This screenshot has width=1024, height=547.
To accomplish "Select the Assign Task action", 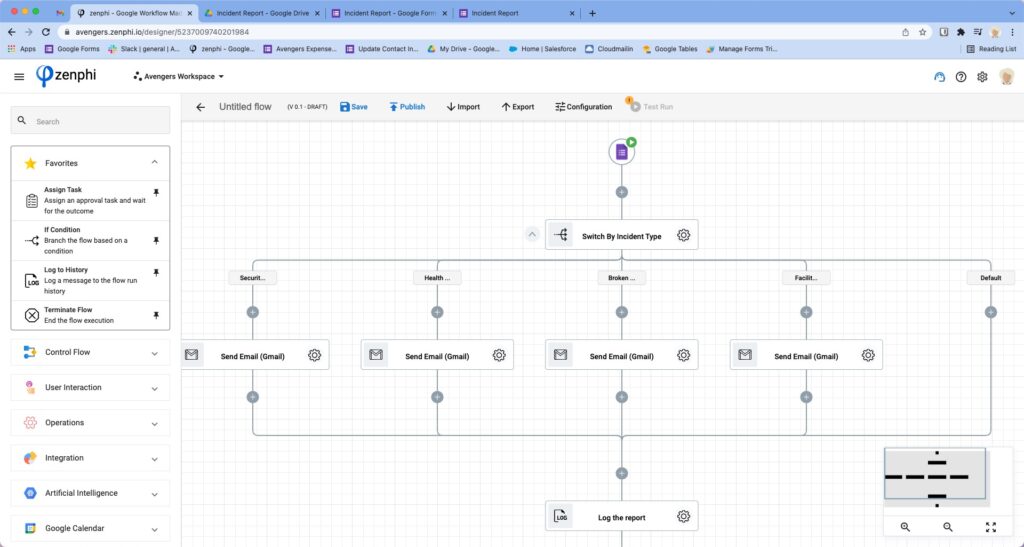I will (x=90, y=200).
